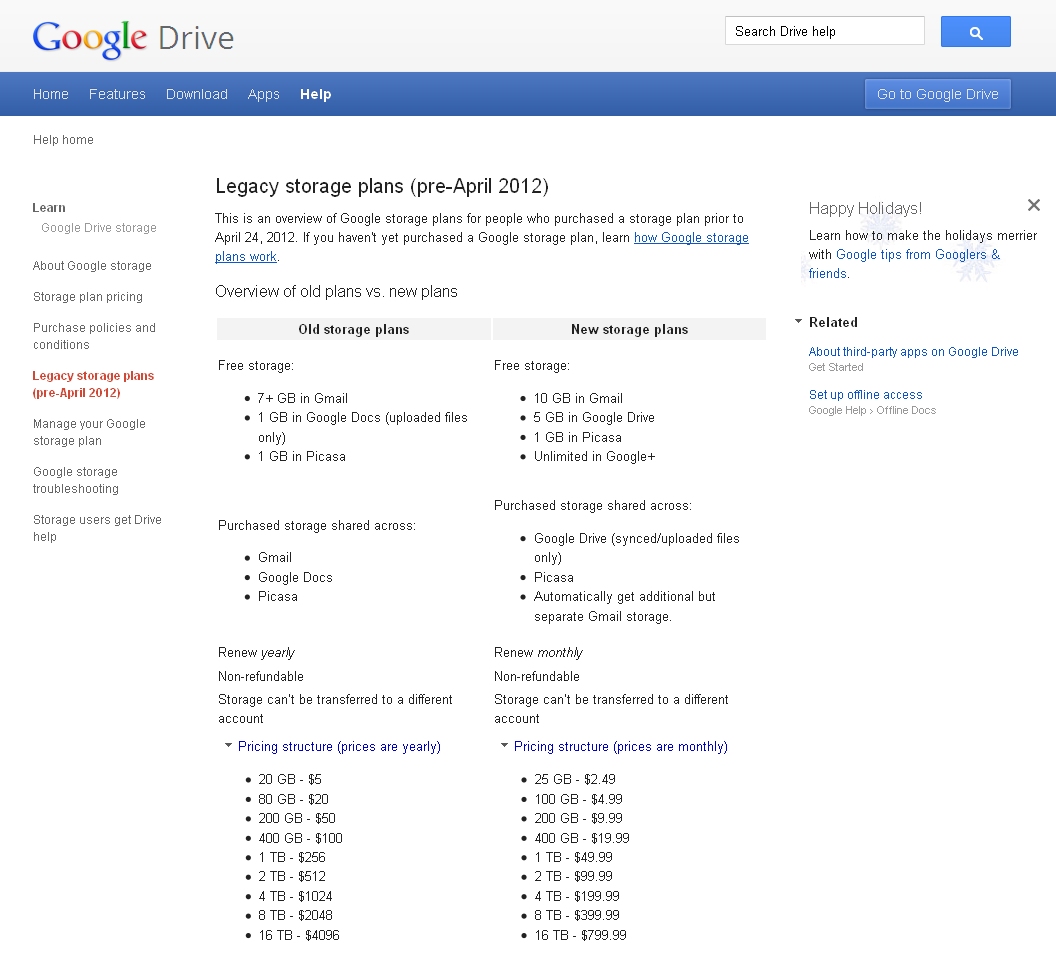Click the Legacy storage plans page heading

[x=382, y=186]
